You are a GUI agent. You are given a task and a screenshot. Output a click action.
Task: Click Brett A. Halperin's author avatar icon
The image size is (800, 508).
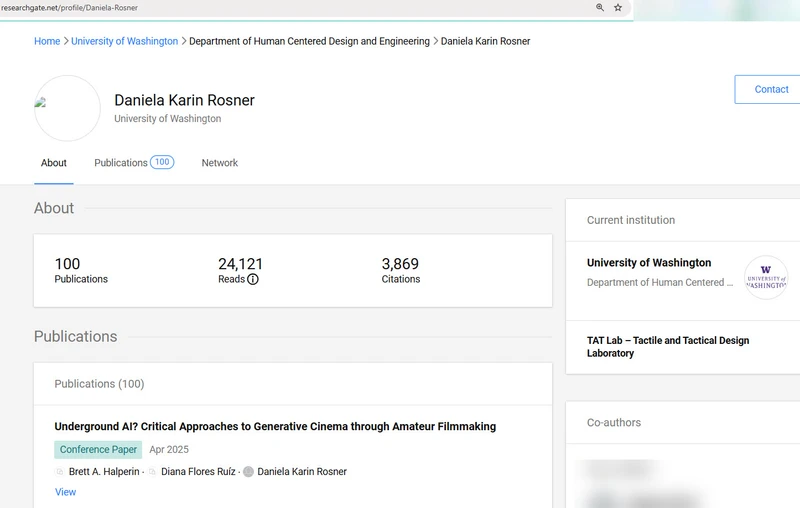pyautogui.click(x=60, y=472)
